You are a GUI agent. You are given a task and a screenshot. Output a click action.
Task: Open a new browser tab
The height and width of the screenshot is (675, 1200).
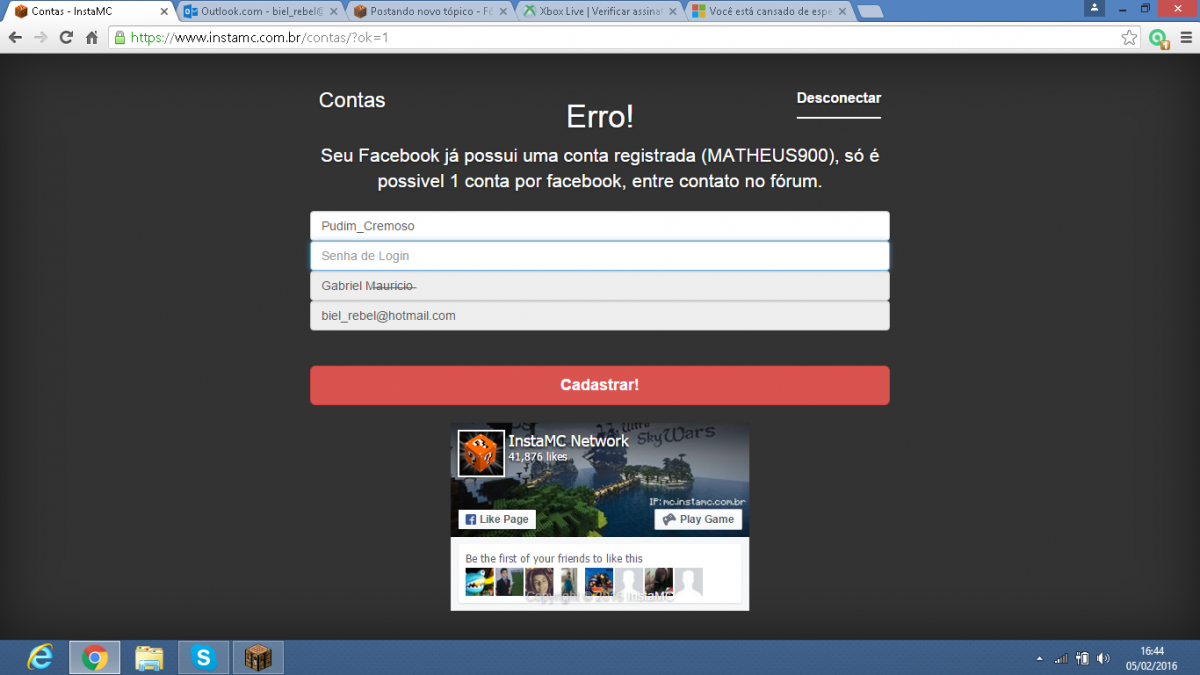tap(870, 12)
